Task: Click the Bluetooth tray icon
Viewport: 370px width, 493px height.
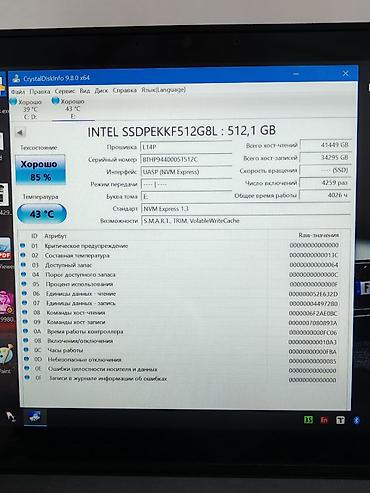Action: [x=356, y=420]
